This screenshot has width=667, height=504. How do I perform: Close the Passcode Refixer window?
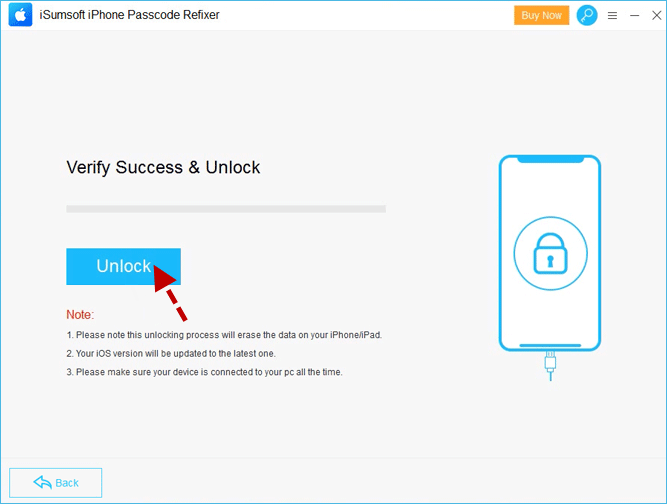pyautogui.click(x=657, y=15)
